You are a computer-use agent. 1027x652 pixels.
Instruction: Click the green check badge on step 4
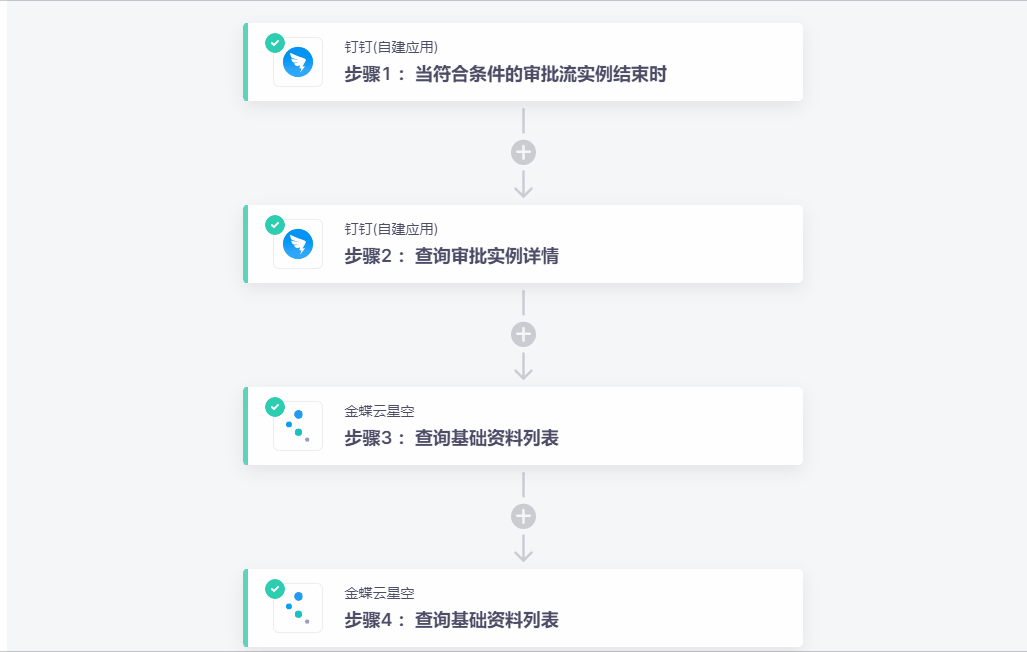click(275, 589)
